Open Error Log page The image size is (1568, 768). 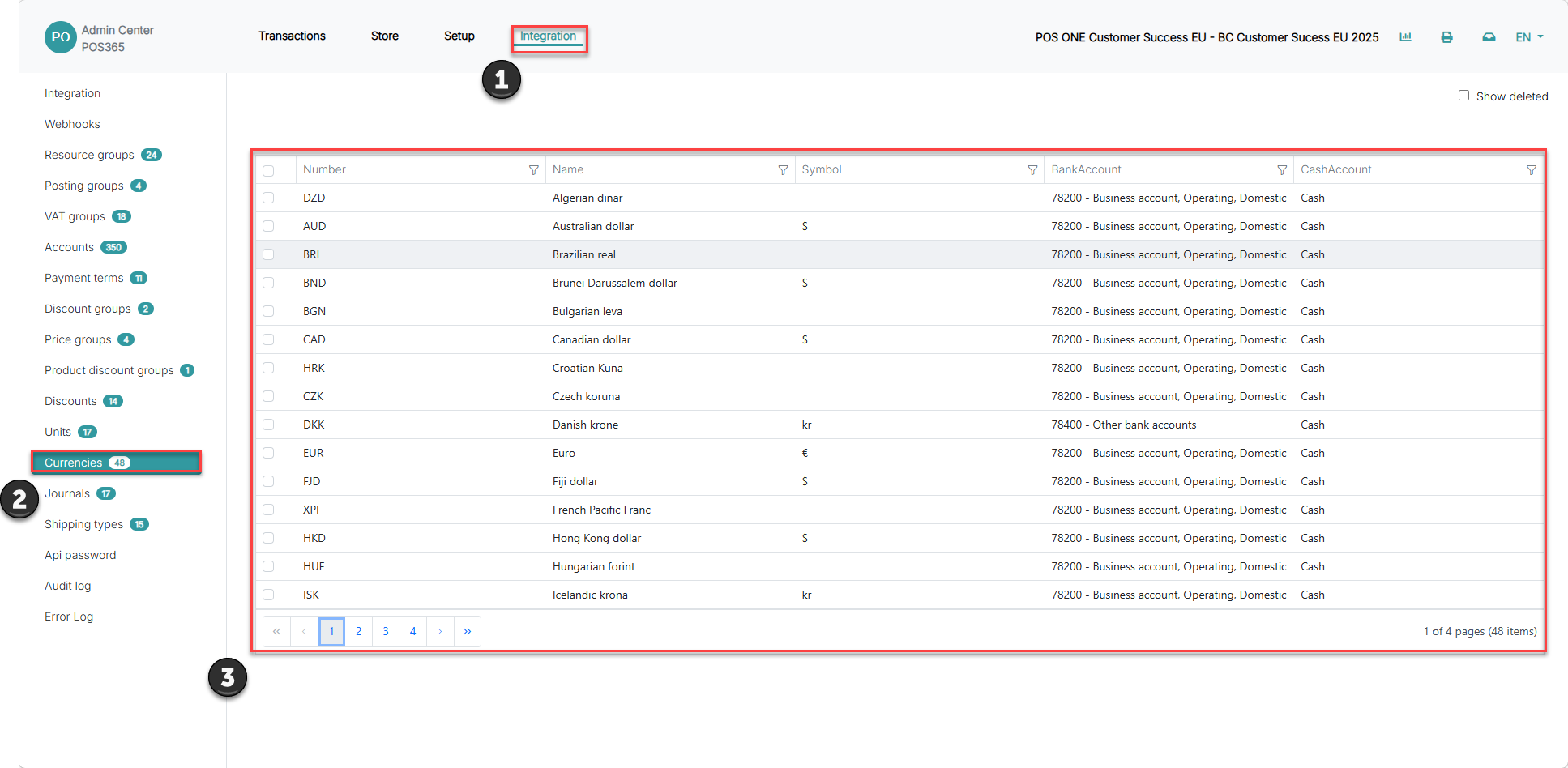pyautogui.click(x=69, y=617)
